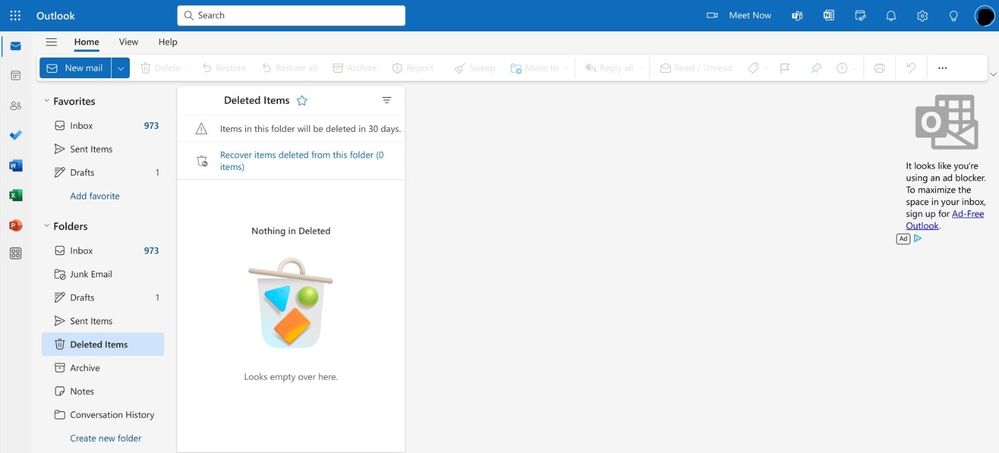Screen dimensions: 999x453
Task: Open the notifications bell
Action: [891, 15]
